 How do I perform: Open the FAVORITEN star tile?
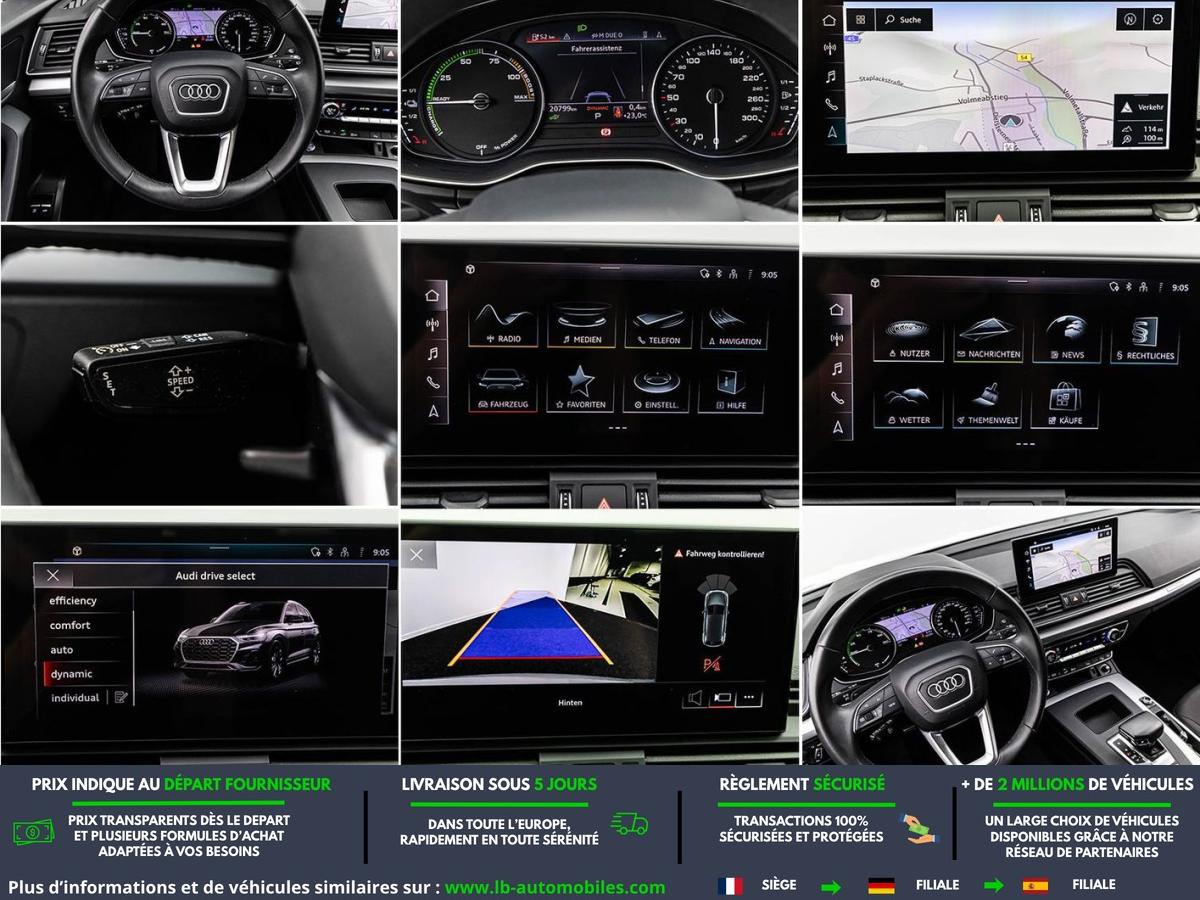pos(581,389)
